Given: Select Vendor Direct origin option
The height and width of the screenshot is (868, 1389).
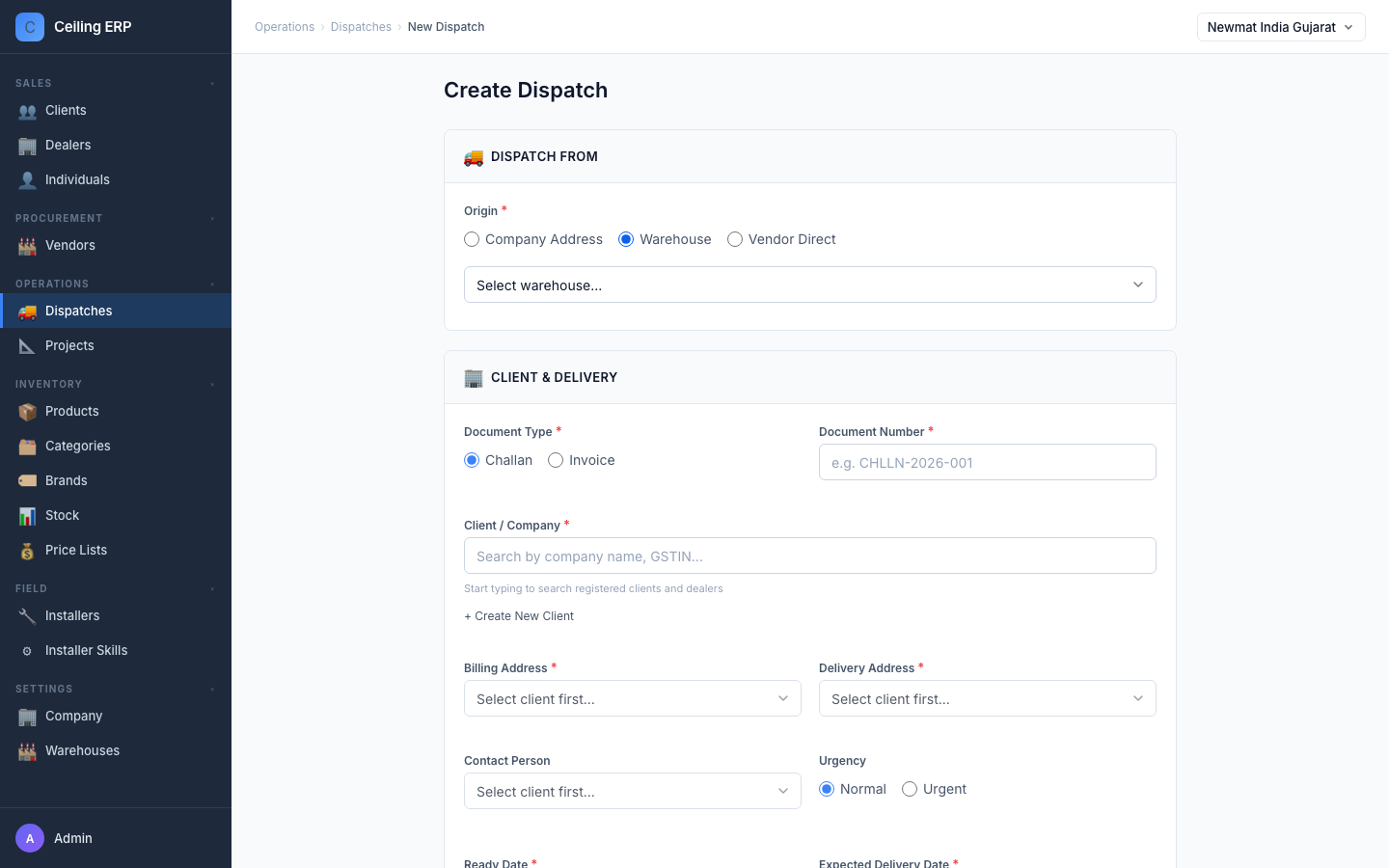Looking at the screenshot, I should click(781, 239).
